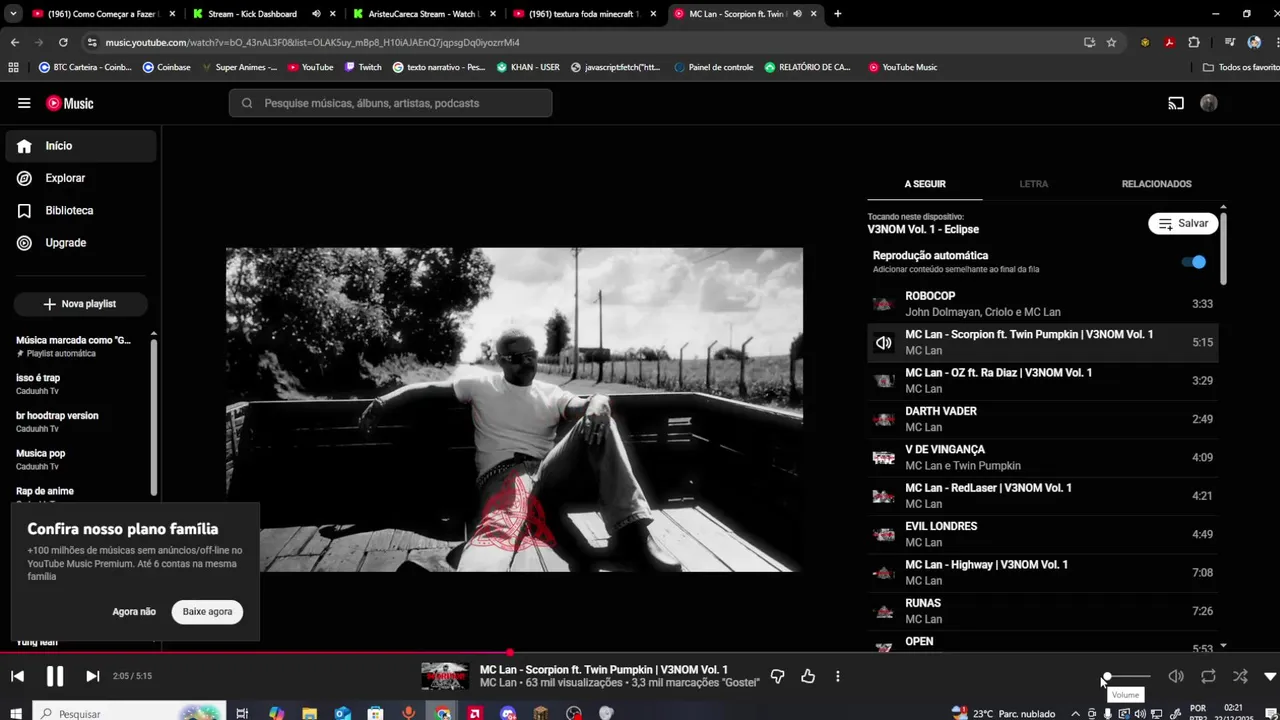Viewport: 1280px width, 720px height.
Task: Open the Início home page
Action: [81, 146]
